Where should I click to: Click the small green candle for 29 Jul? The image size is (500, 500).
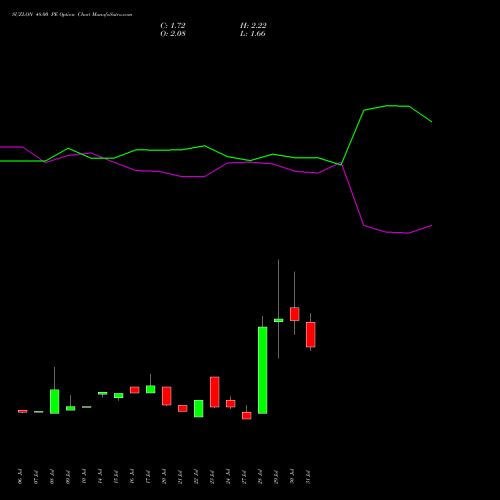tap(279, 320)
